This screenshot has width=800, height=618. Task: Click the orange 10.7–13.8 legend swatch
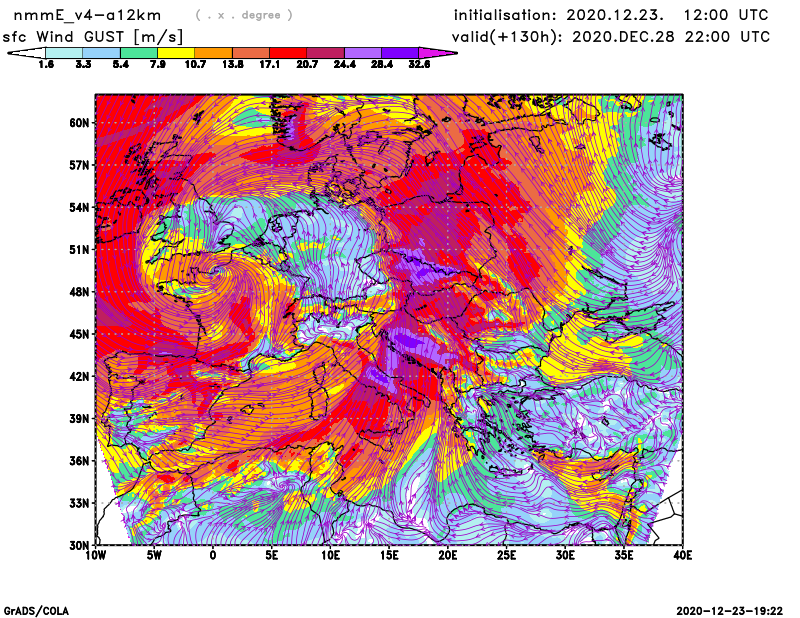[213, 53]
